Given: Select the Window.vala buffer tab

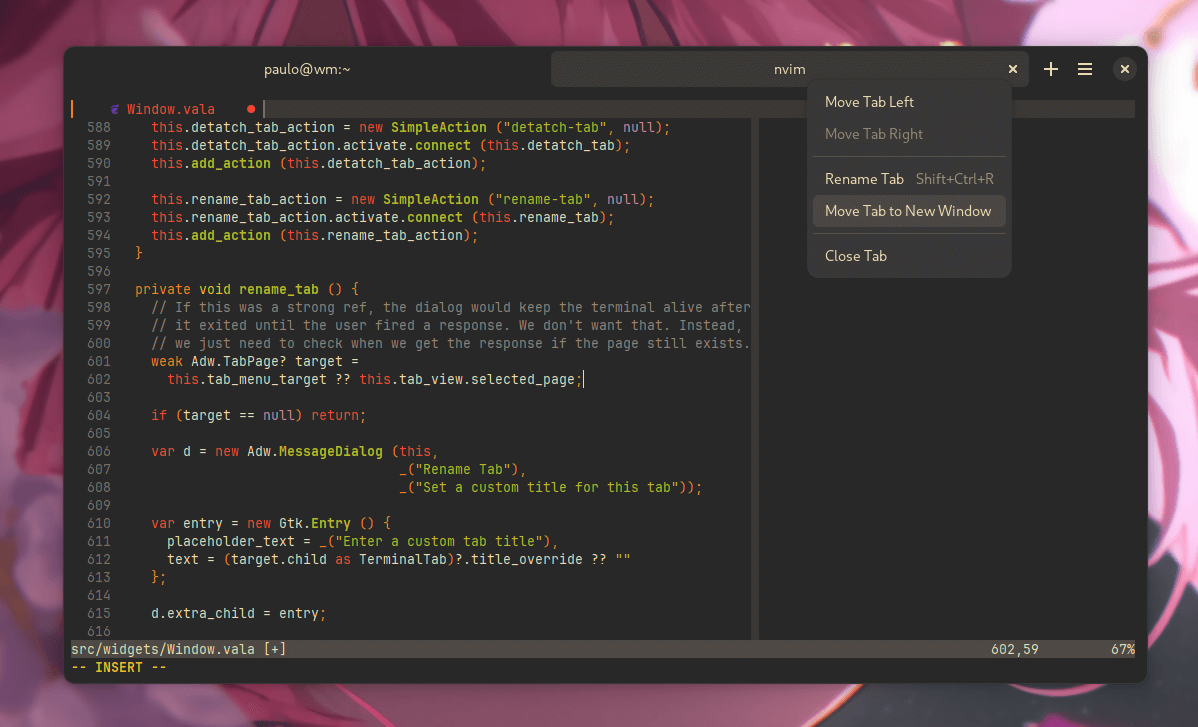Looking at the screenshot, I should (x=160, y=108).
